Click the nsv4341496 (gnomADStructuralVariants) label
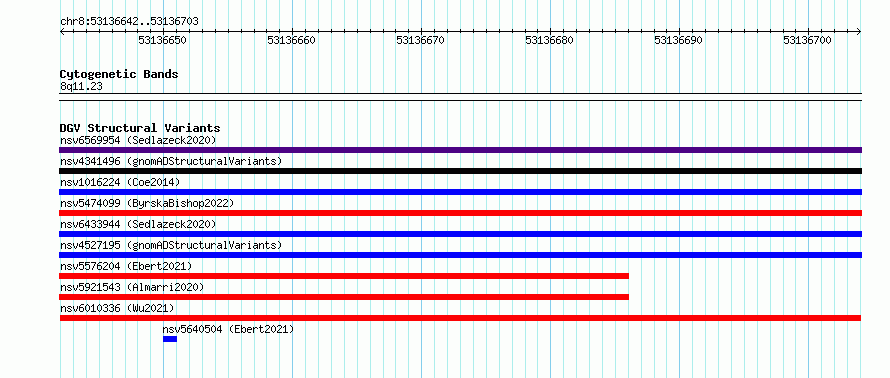 (171, 161)
